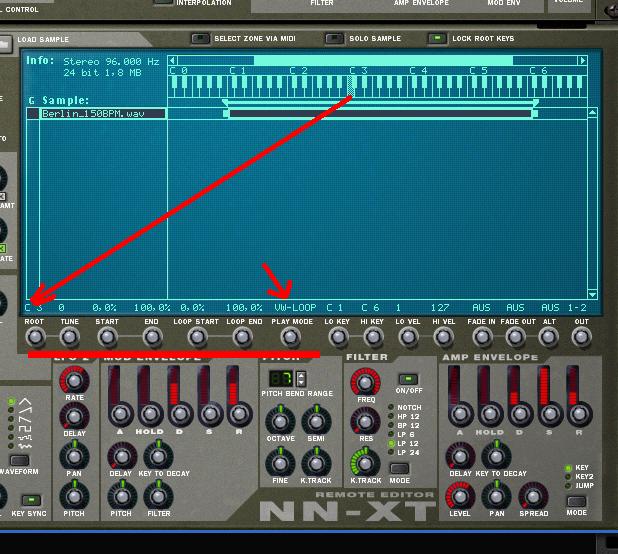
Task: Click the LO VEL knob
Action: pos(408,337)
